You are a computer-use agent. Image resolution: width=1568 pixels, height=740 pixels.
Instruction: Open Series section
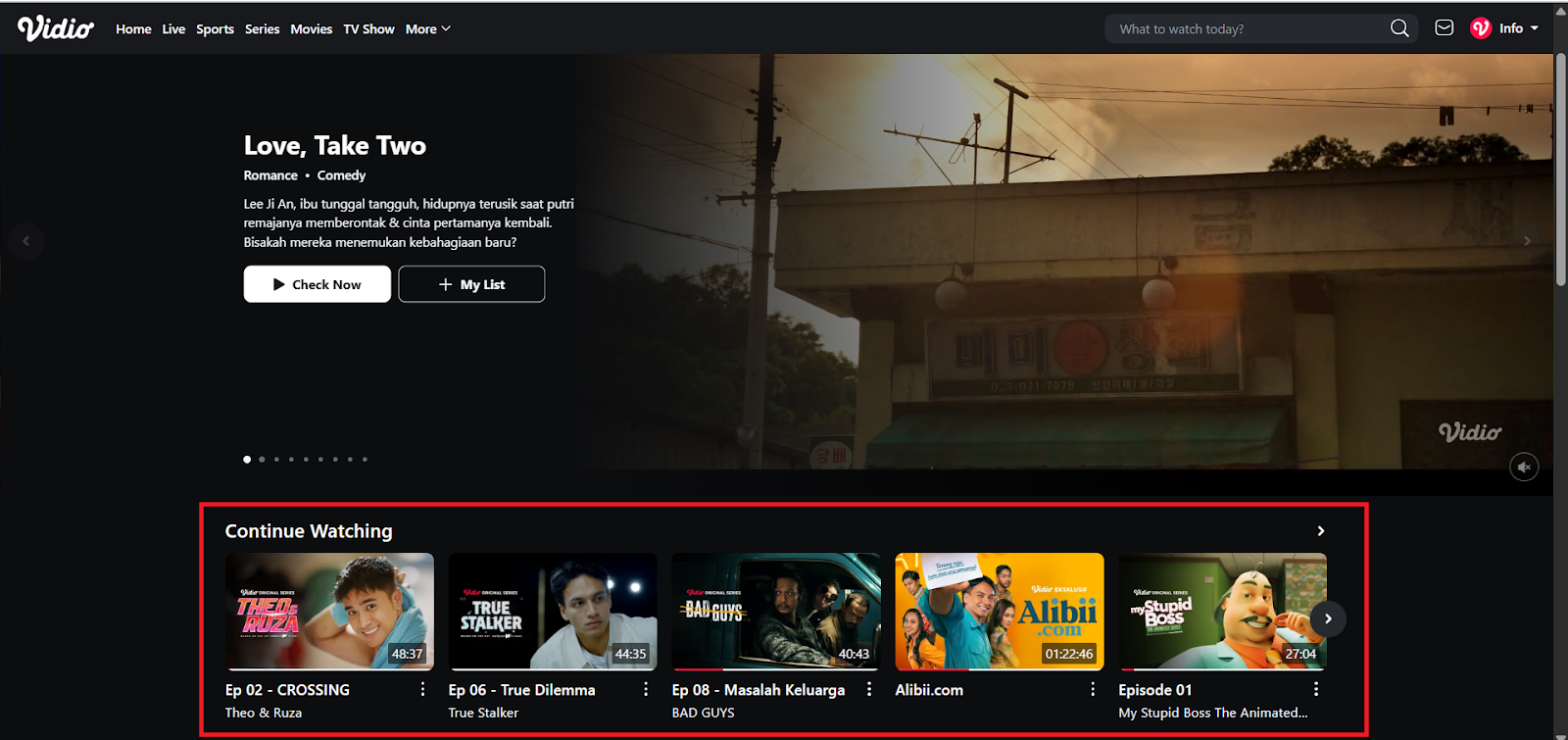[262, 29]
